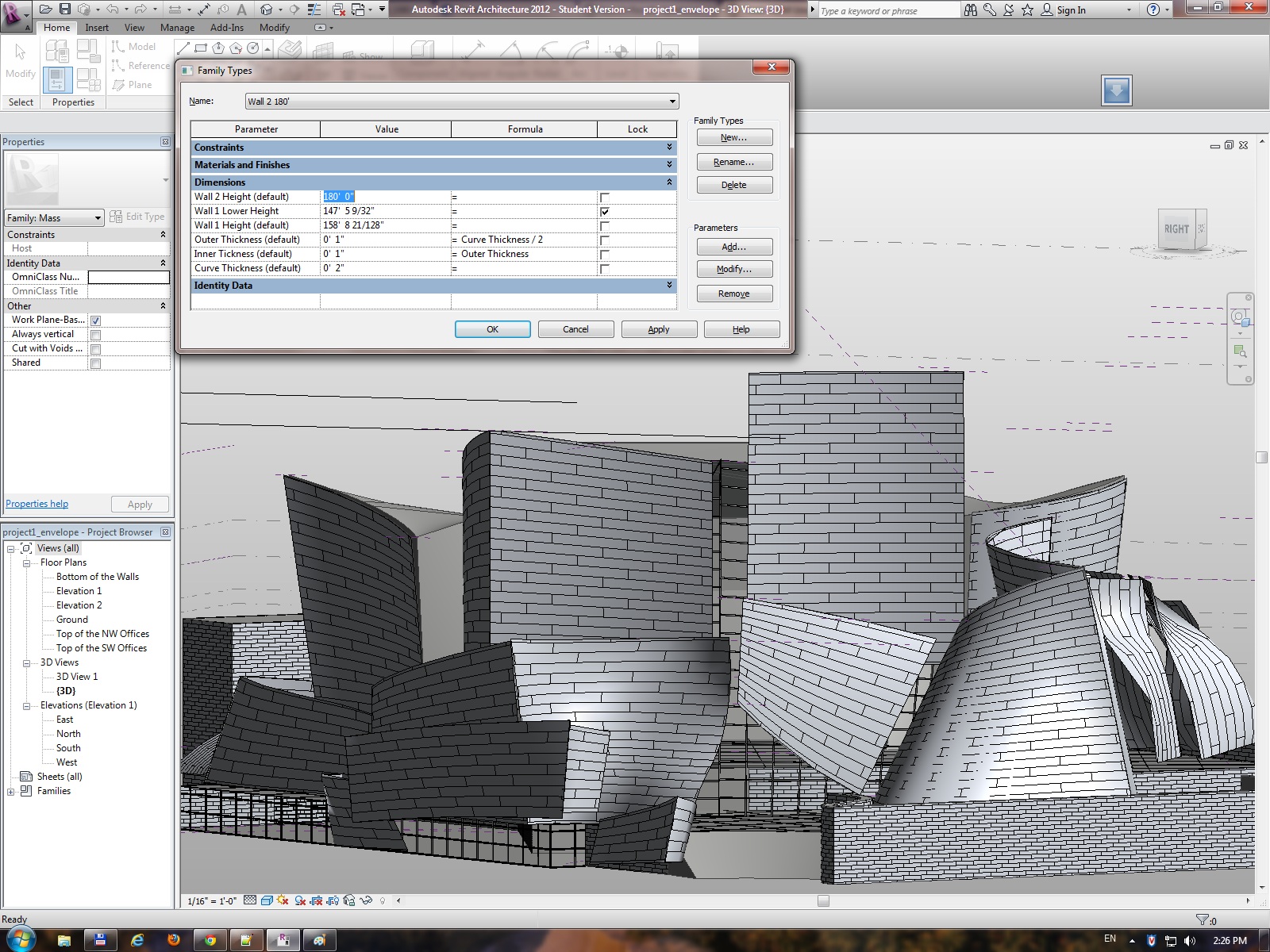Open the Properties help link
This screenshot has width=1270, height=952.
37,504
